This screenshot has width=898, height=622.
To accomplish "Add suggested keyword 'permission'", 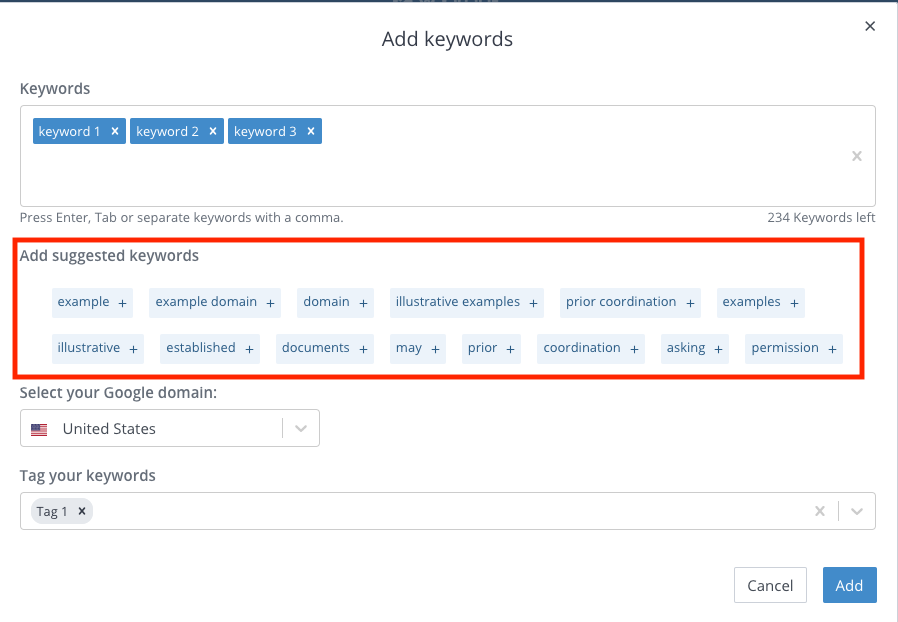I will point(794,348).
